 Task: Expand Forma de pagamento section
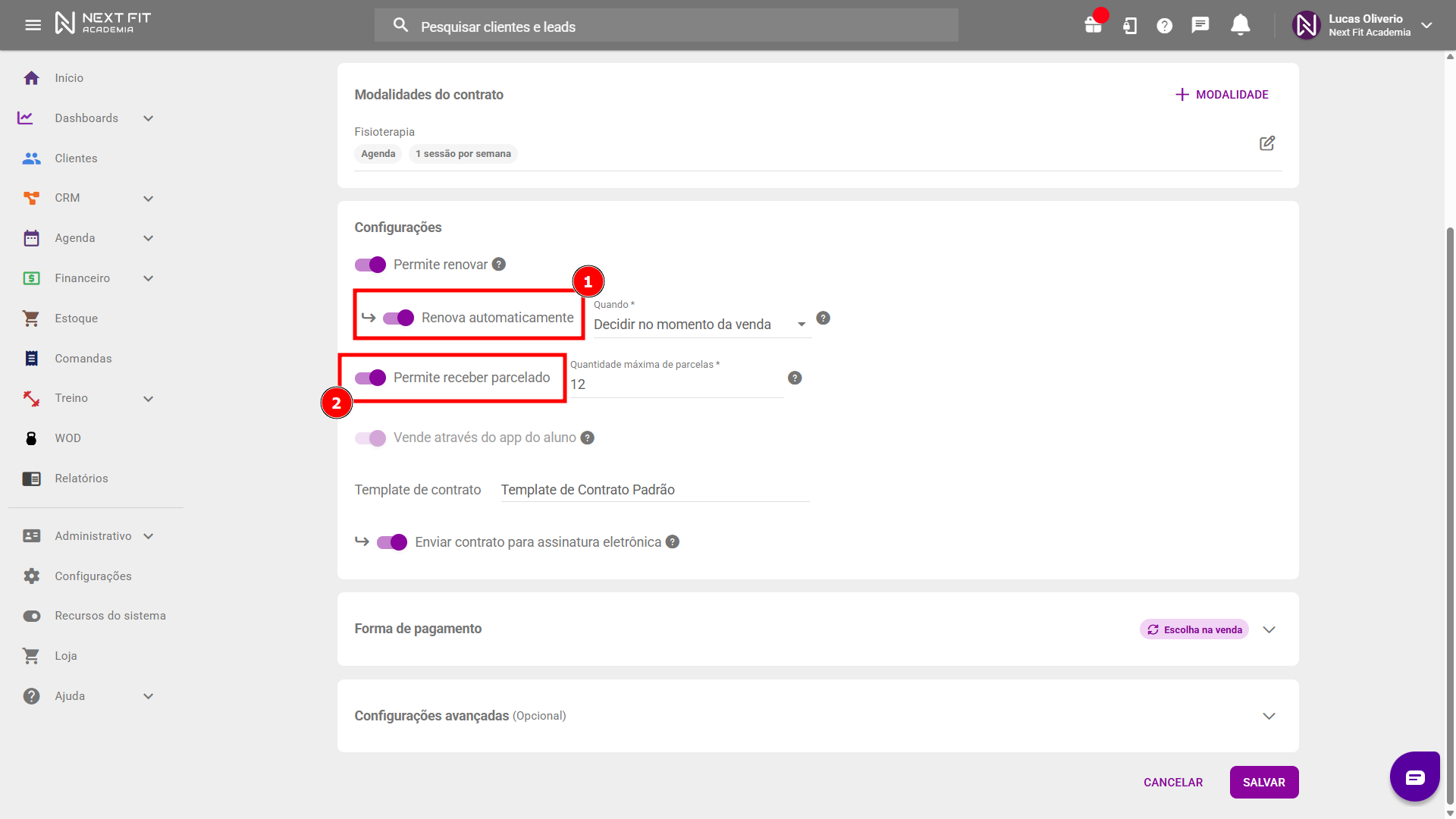[1269, 629]
